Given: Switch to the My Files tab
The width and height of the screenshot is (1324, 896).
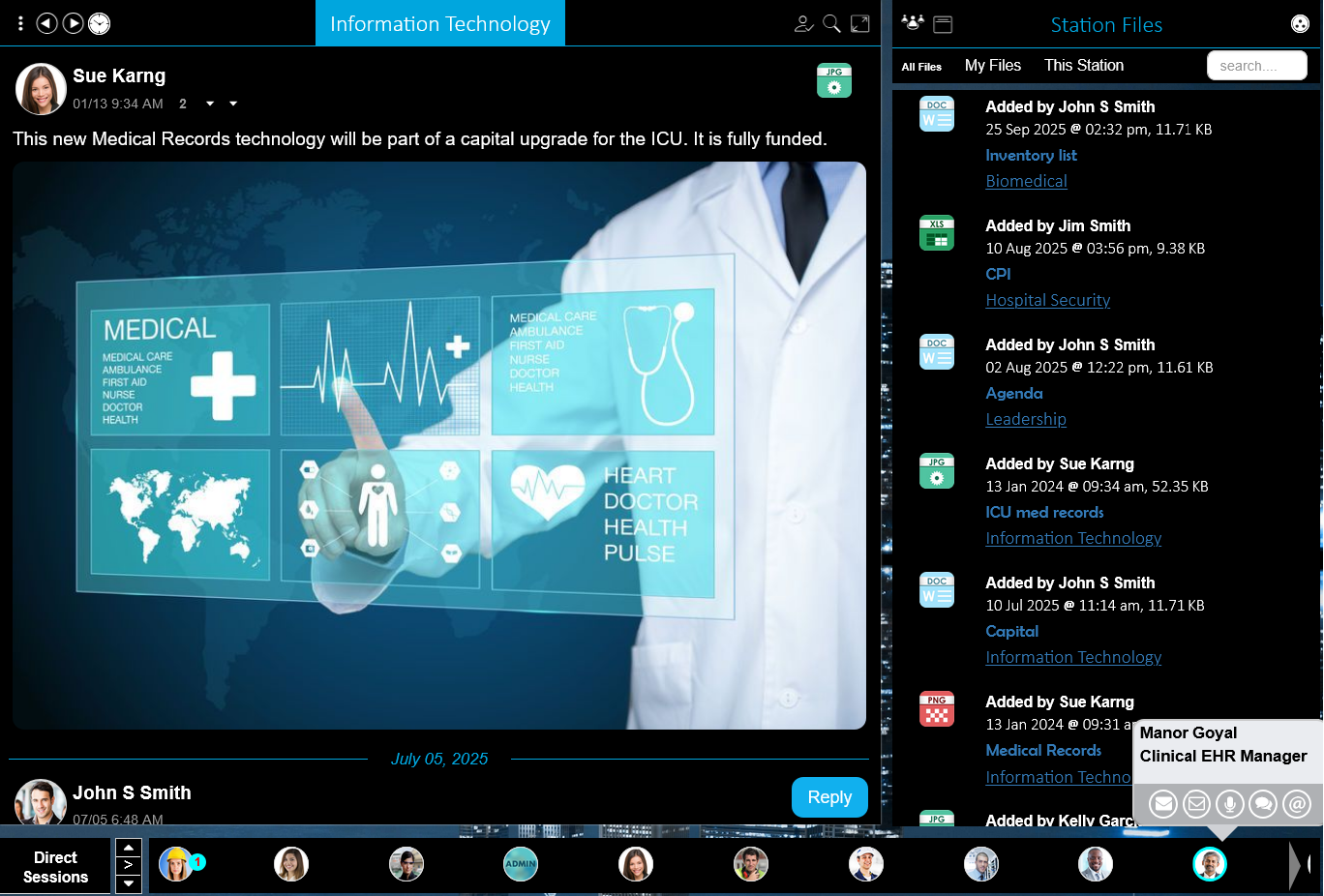Looking at the screenshot, I should (x=992, y=65).
